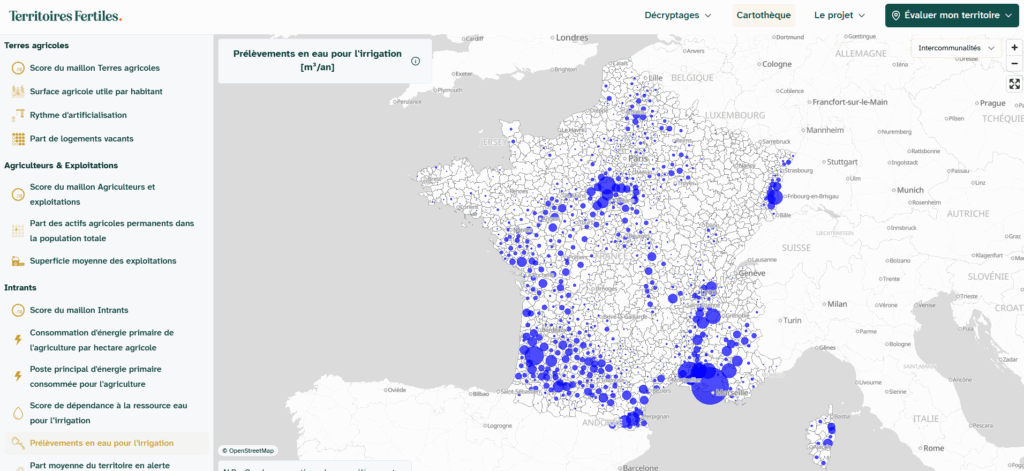This screenshot has height=471, width=1024.
Task: Zoom in on the map
Action: point(1014,48)
